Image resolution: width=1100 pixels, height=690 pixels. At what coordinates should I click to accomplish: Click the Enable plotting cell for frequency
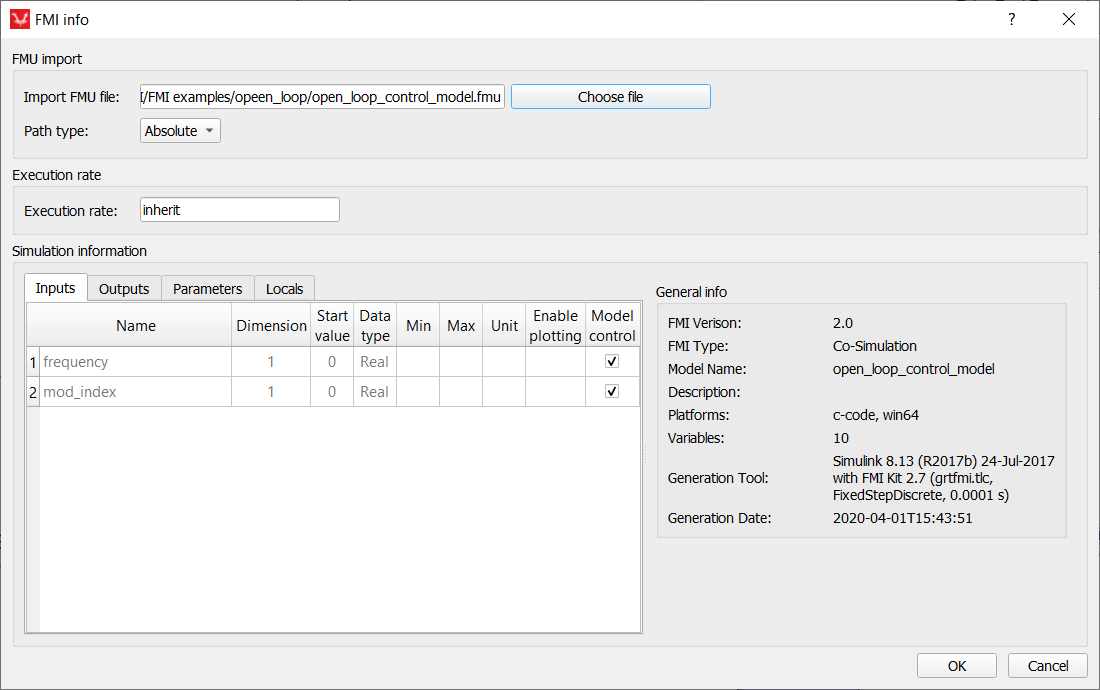tap(556, 362)
